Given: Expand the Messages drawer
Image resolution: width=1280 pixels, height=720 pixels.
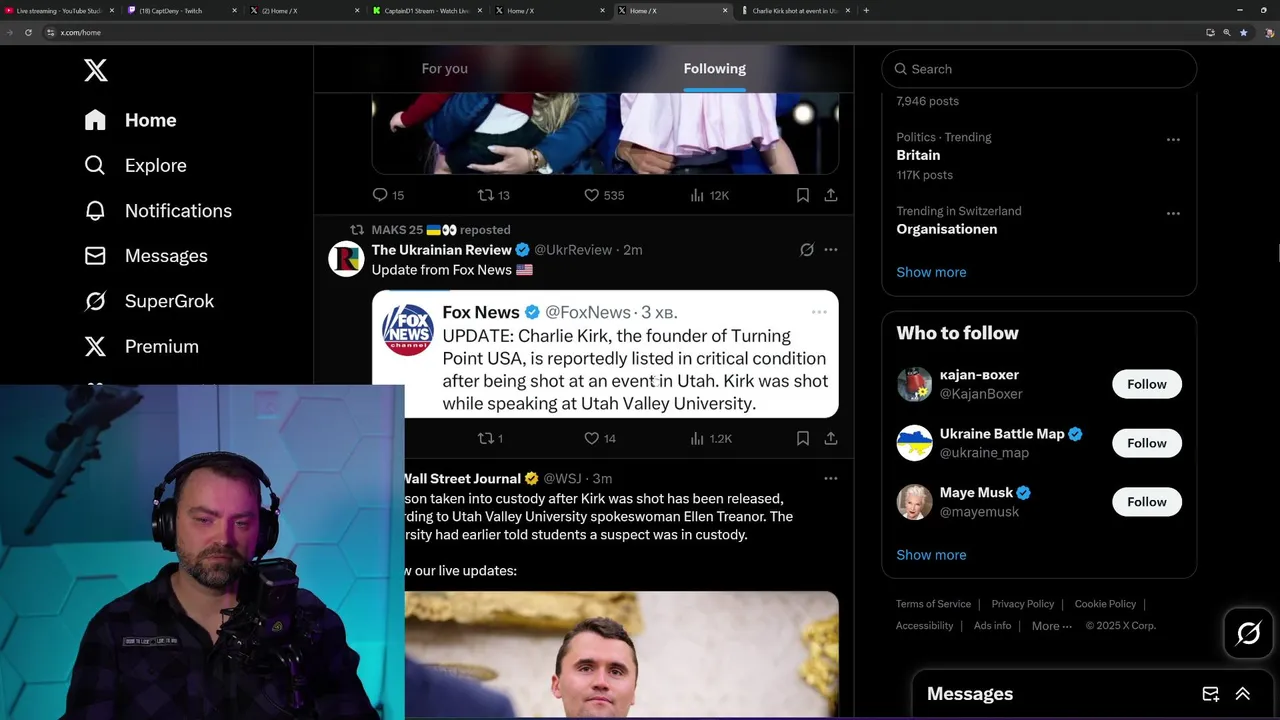Looking at the screenshot, I should point(1243,694).
